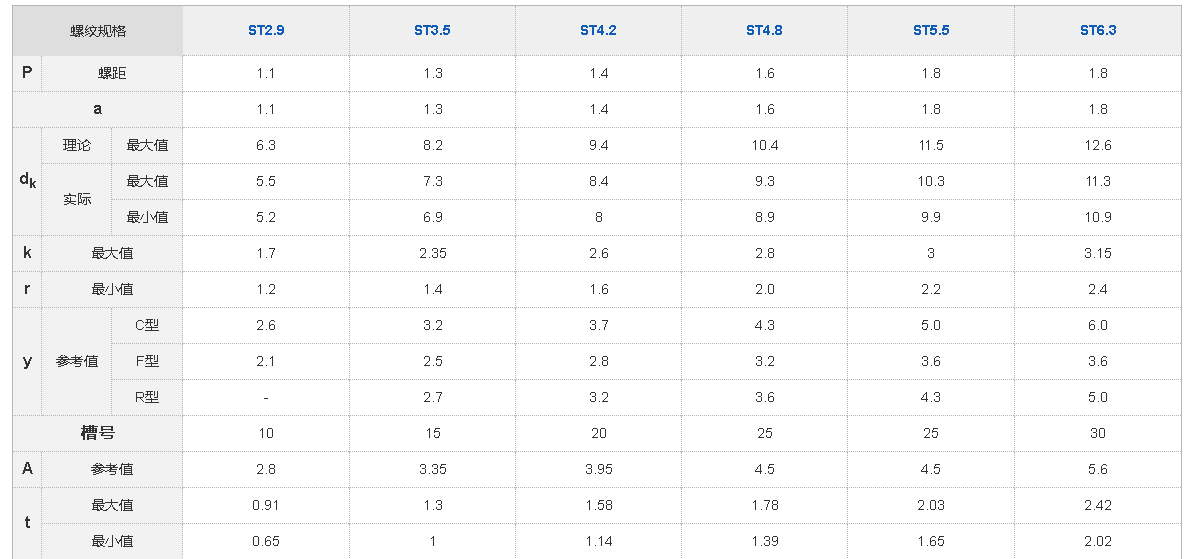Image resolution: width=1190 pixels, height=559 pixels.
Task: Select the ST4.2 column header
Action: (x=598, y=31)
